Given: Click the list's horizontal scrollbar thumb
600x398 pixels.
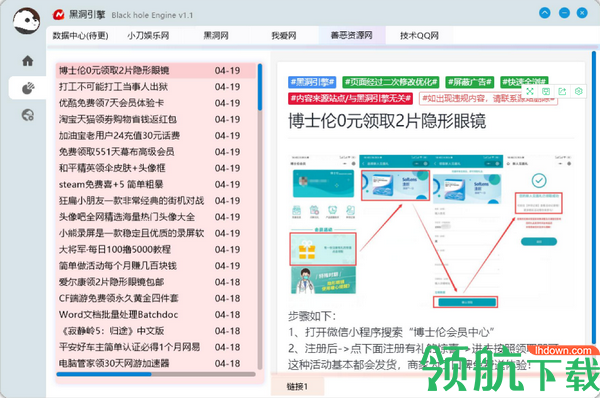Looking at the screenshot, I should pos(104,374).
